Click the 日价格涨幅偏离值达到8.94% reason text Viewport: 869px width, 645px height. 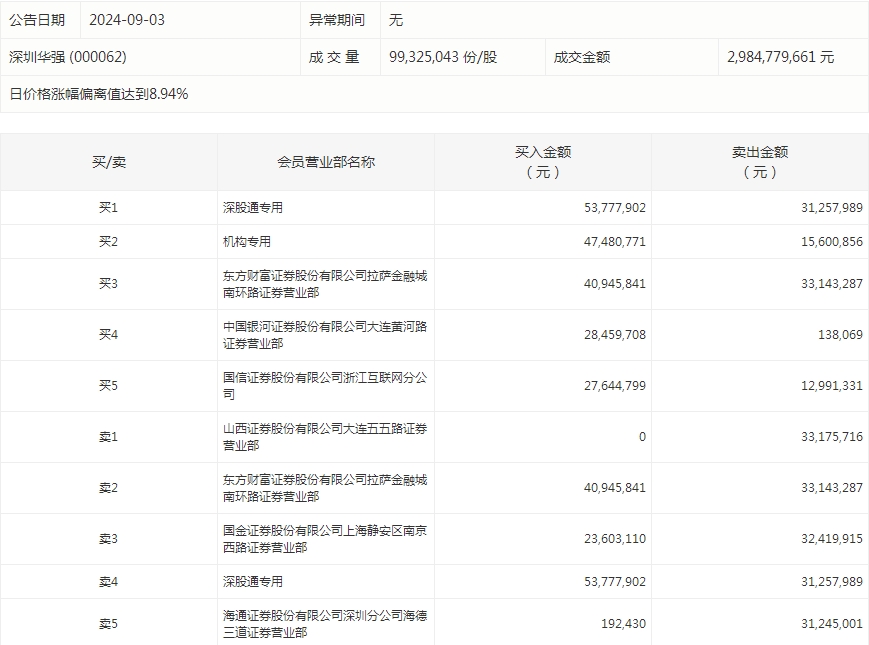99,94
